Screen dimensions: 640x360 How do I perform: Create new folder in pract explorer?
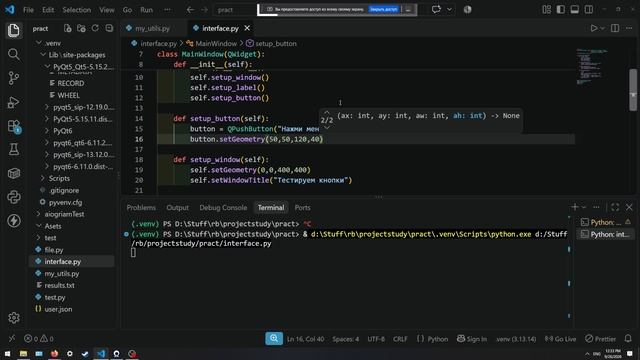[81, 28]
